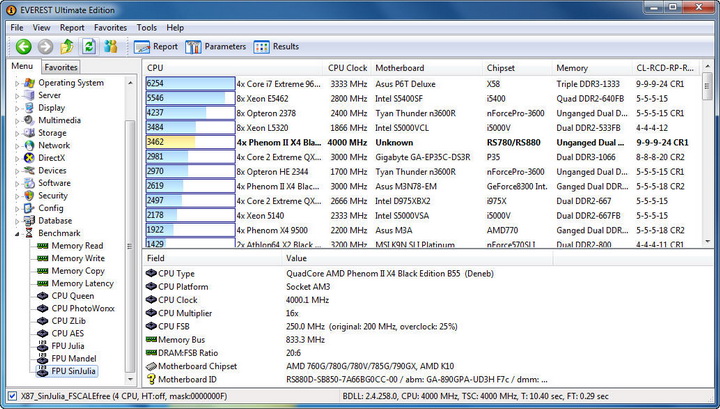This screenshot has width=720, height=409.
Task: Open the Memory Read benchmark
Action: click(x=77, y=246)
